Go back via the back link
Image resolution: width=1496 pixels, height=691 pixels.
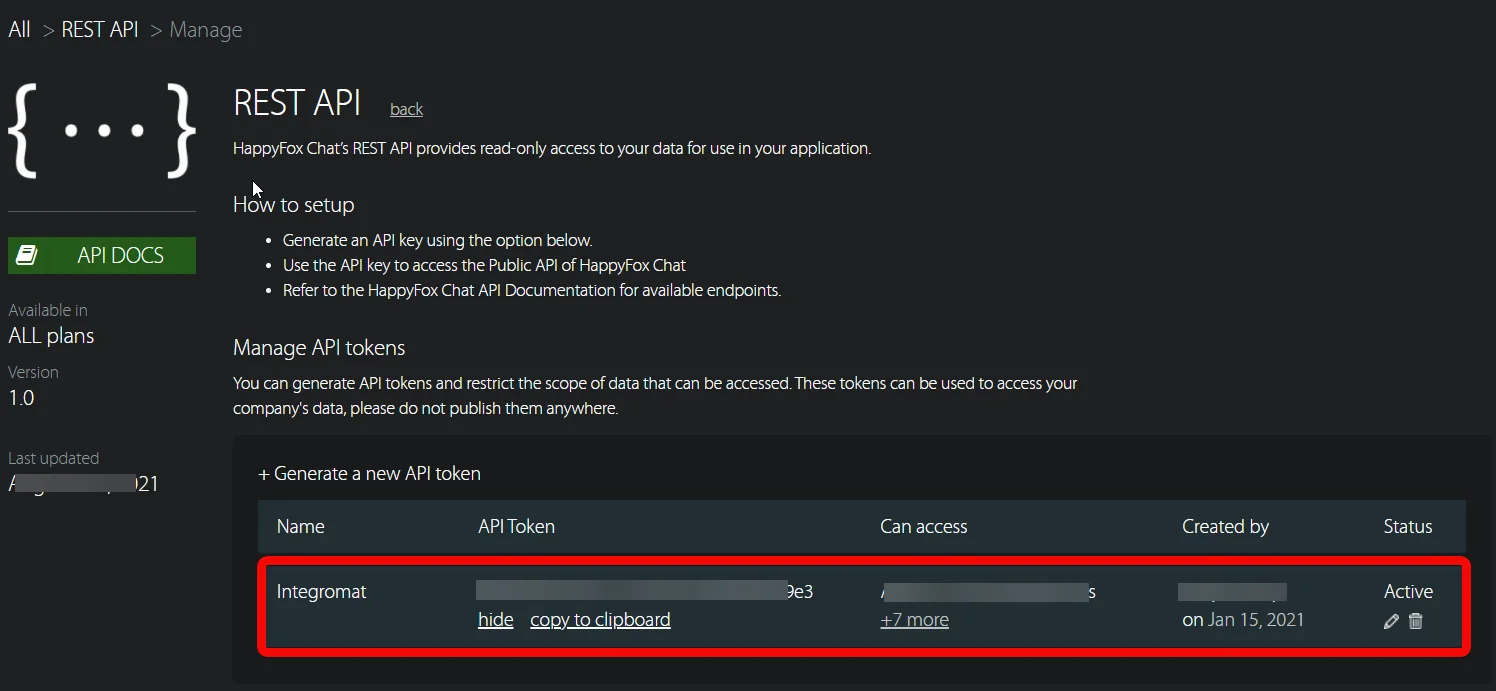point(406,109)
